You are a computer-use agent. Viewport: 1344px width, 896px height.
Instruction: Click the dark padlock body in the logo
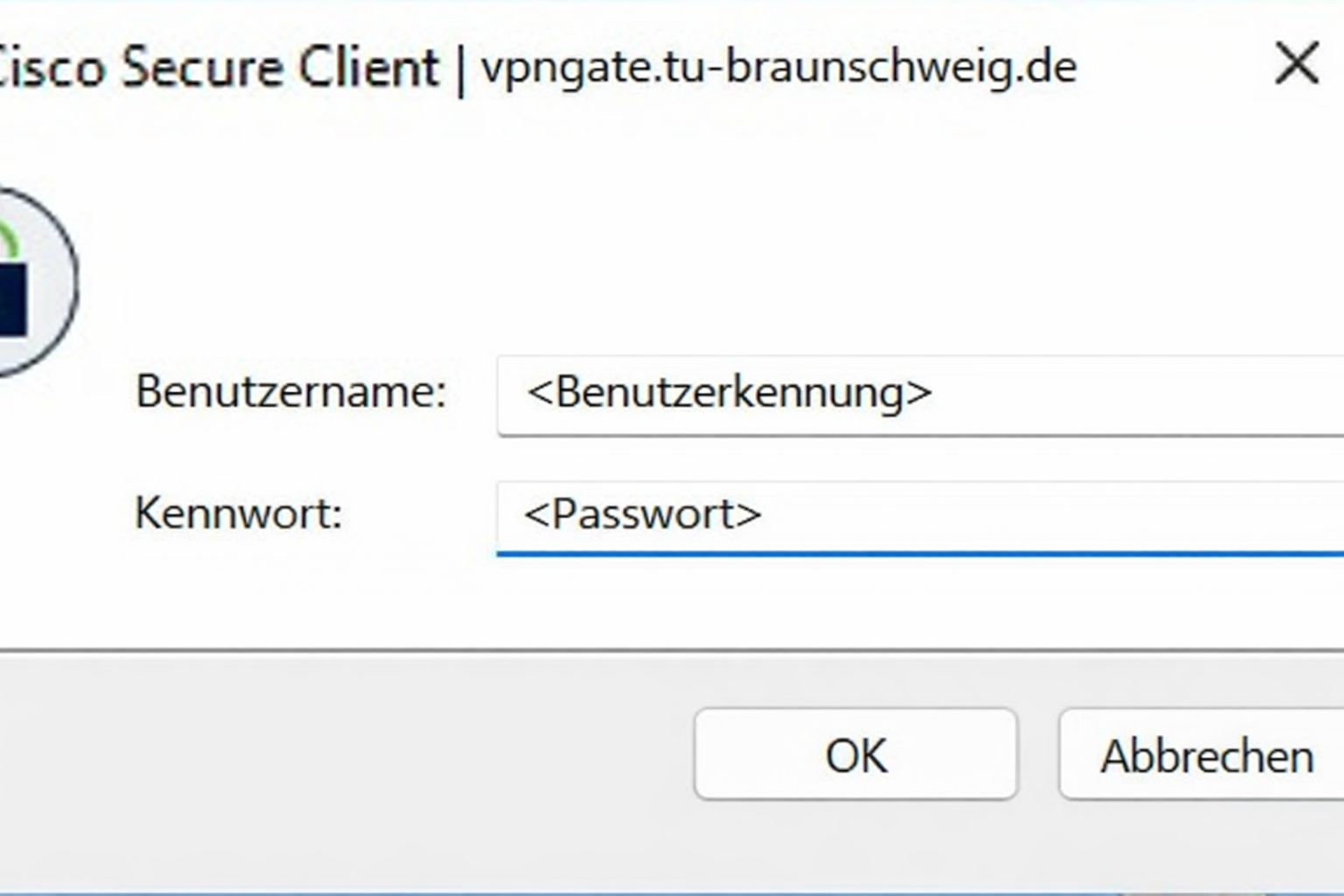pyautogui.click(x=12, y=302)
